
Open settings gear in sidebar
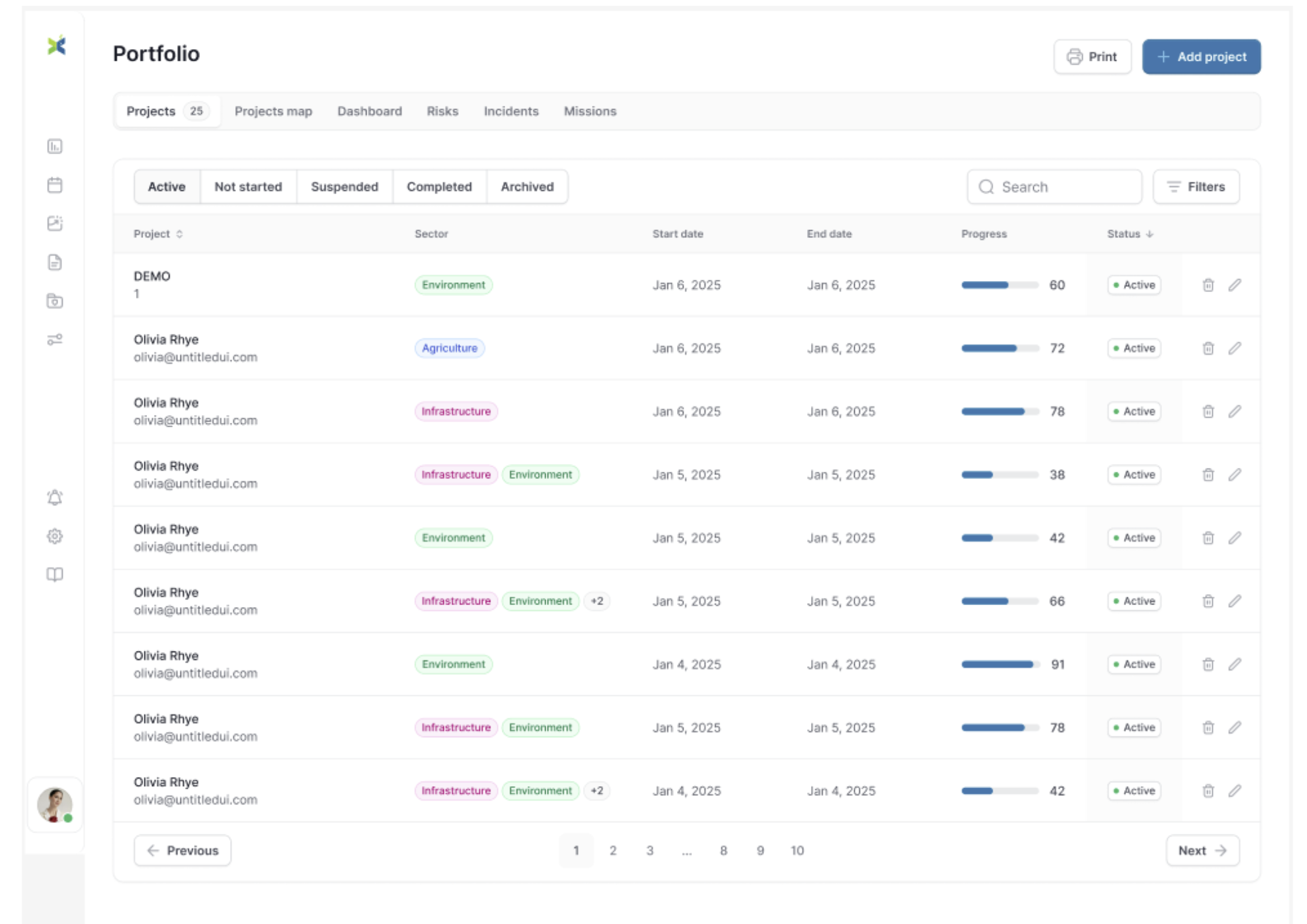coord(55,536)
